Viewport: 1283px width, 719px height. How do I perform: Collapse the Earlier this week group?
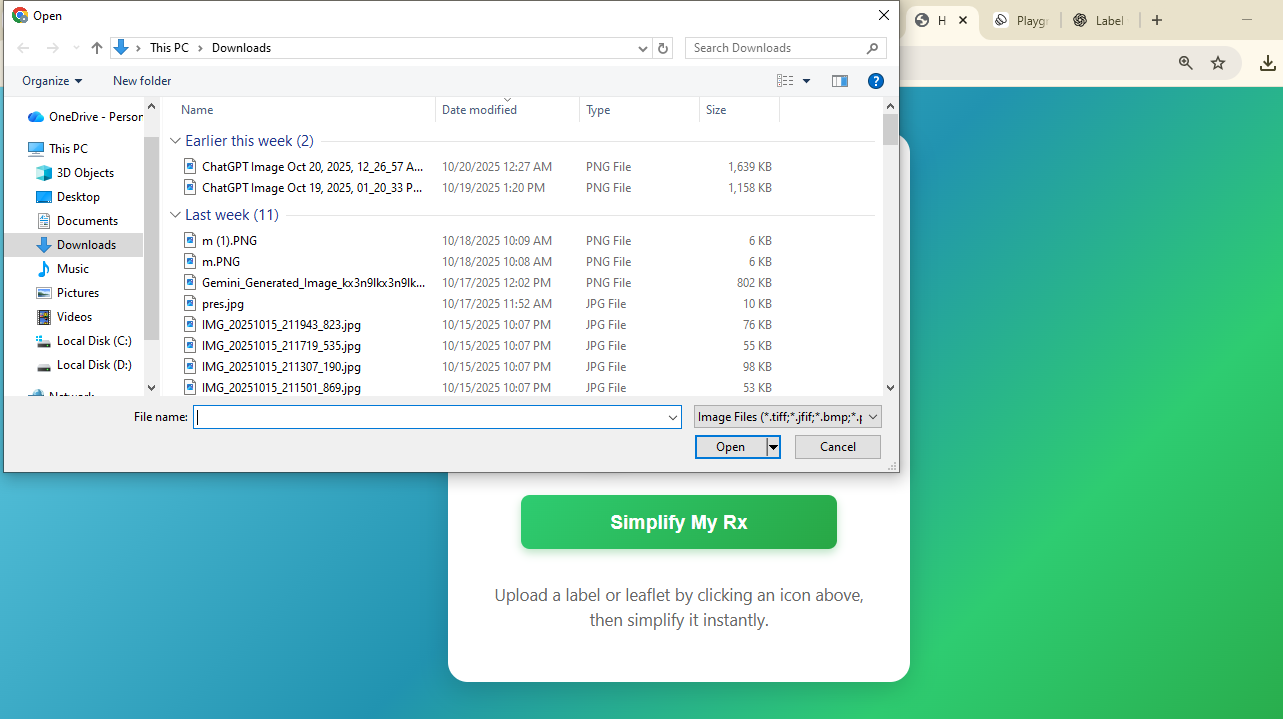pyautogui.click(x=176, y=141)
